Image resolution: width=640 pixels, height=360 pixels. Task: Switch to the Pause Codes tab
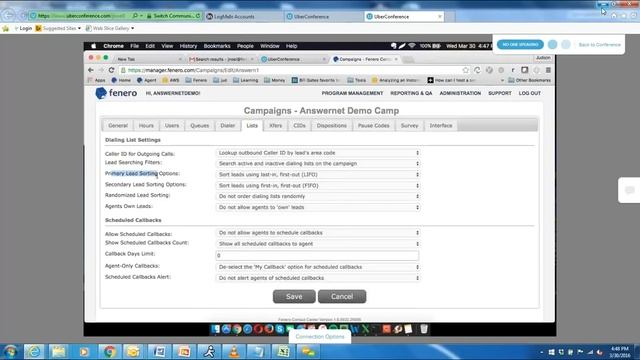[373, 126]
